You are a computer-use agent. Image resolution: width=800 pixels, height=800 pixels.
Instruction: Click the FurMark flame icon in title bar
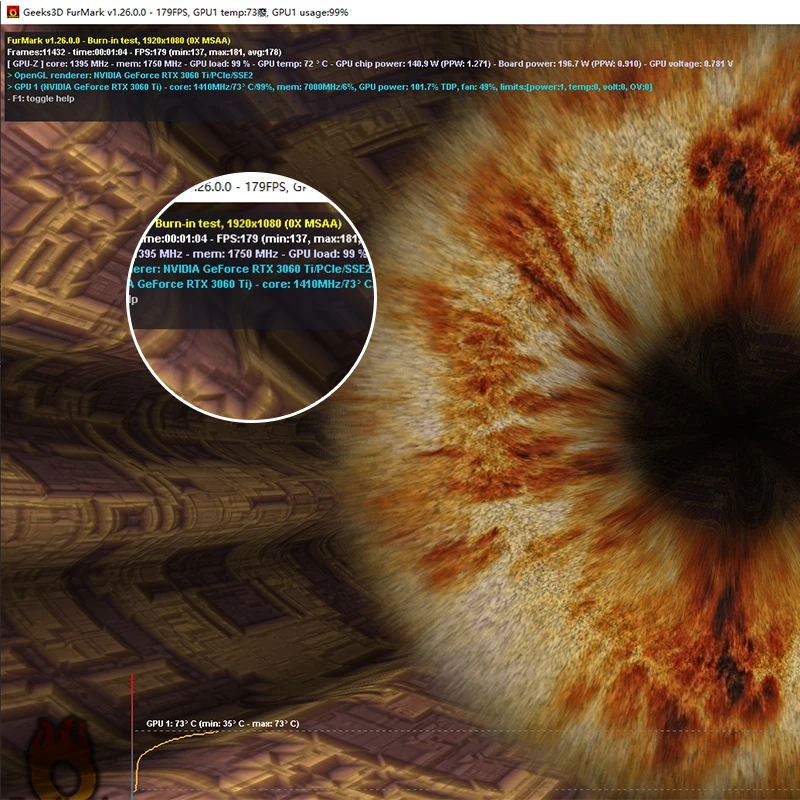[12, 12]
